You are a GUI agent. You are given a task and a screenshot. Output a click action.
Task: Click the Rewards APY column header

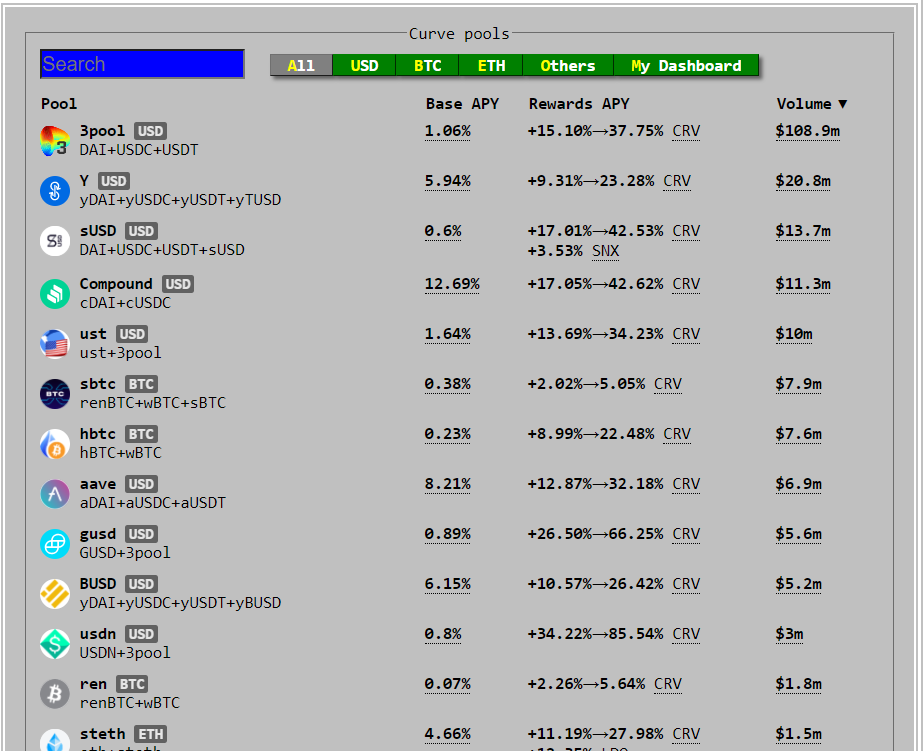(579, 104)
